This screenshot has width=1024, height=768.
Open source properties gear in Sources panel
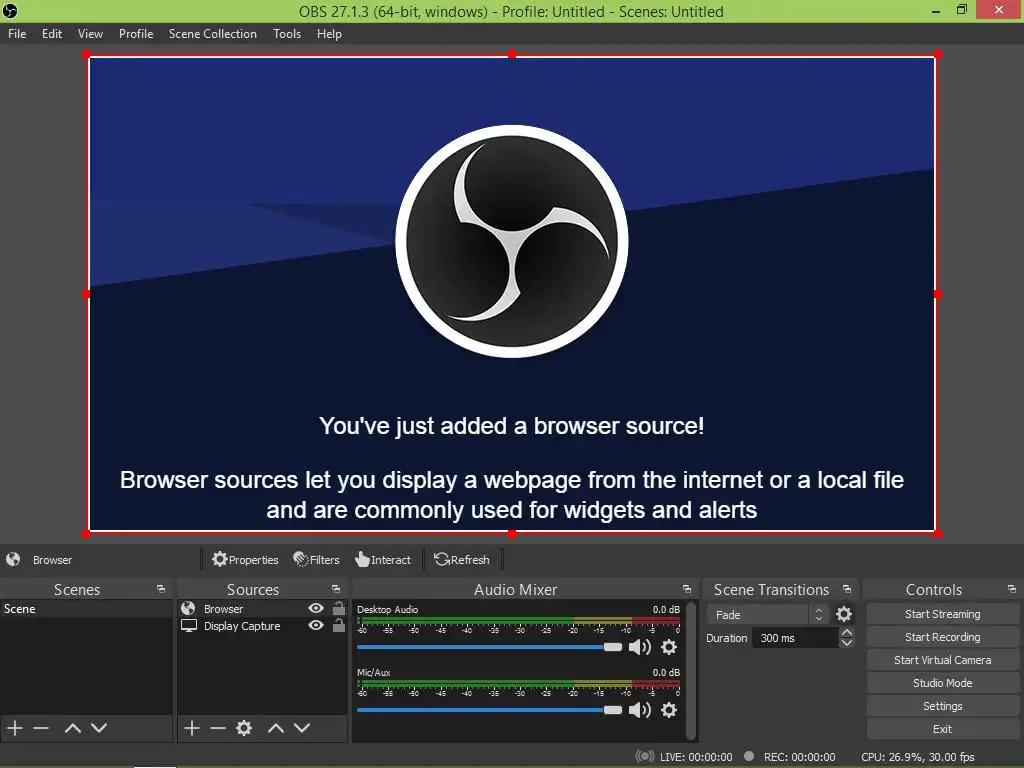244,728
